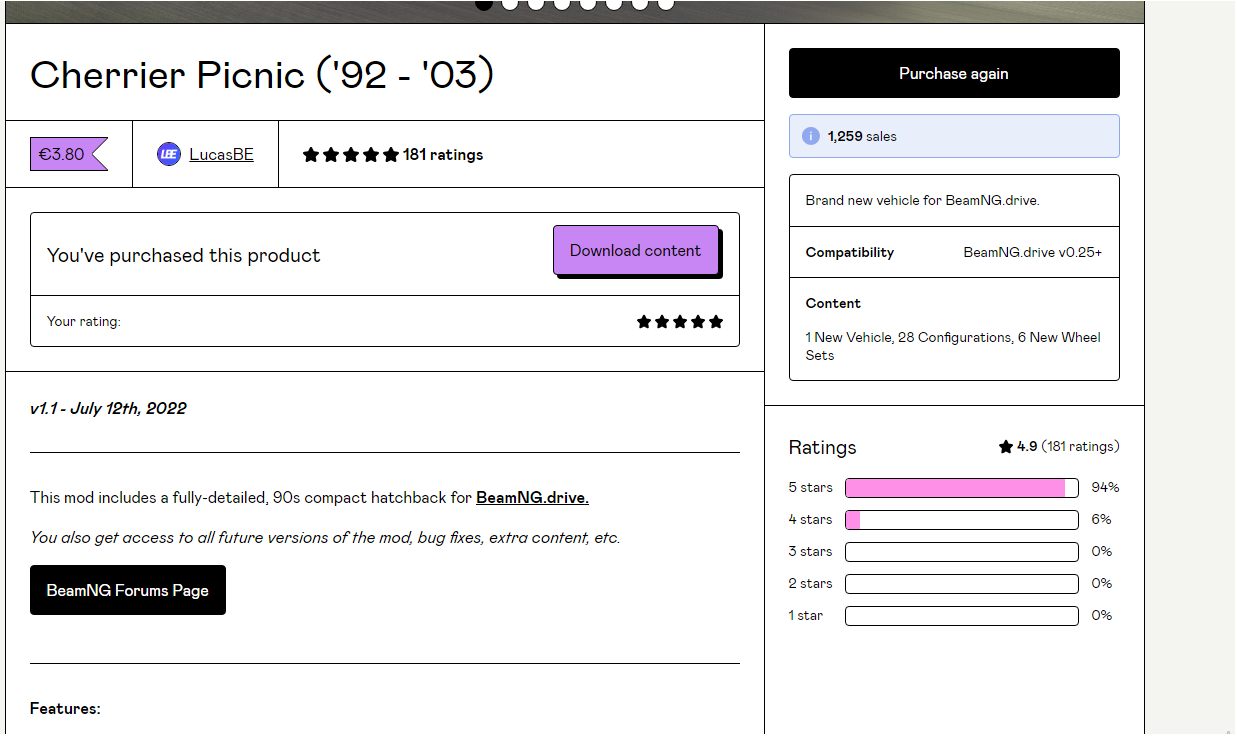Image resolution: width=1237 pixels, height=737 pixels.
Task: Click the Purchase again button
Action: coord(954,73)
